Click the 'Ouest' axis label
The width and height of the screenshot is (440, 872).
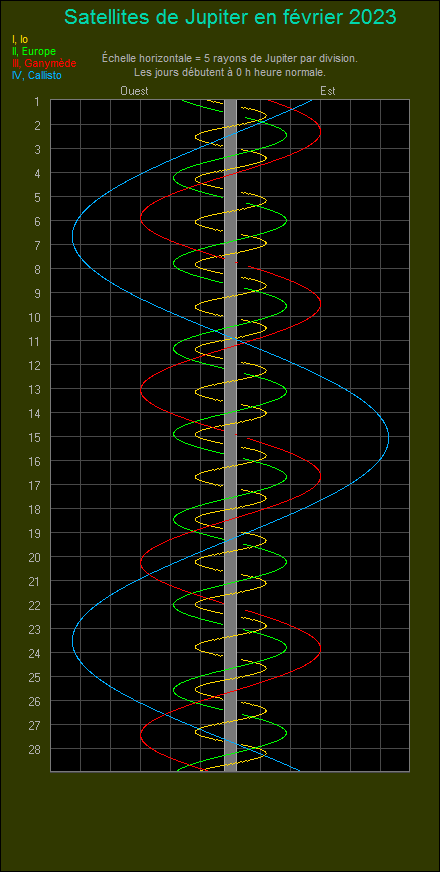click(x=134, y=91)
